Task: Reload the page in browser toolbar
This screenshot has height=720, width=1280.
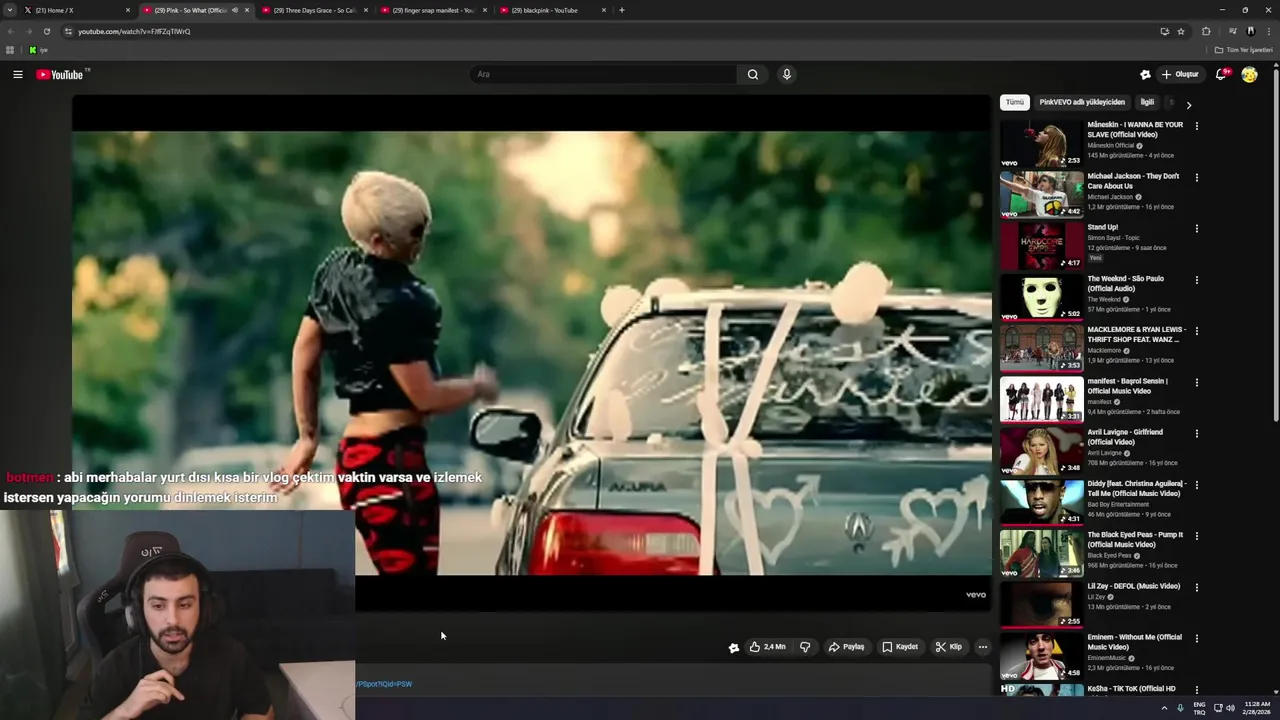Action: pos(47,31)
